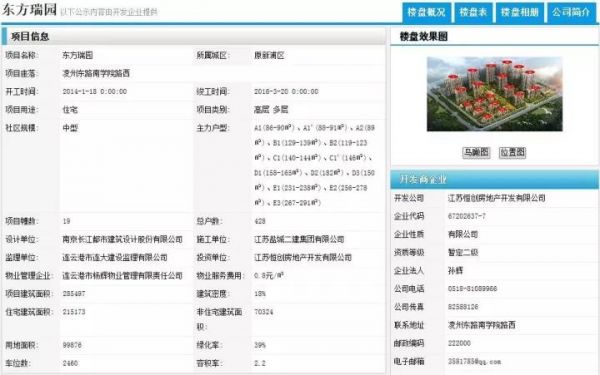Go to the 公司简介 tab
This screenshot has height=375, width=600.
[571, 13]
